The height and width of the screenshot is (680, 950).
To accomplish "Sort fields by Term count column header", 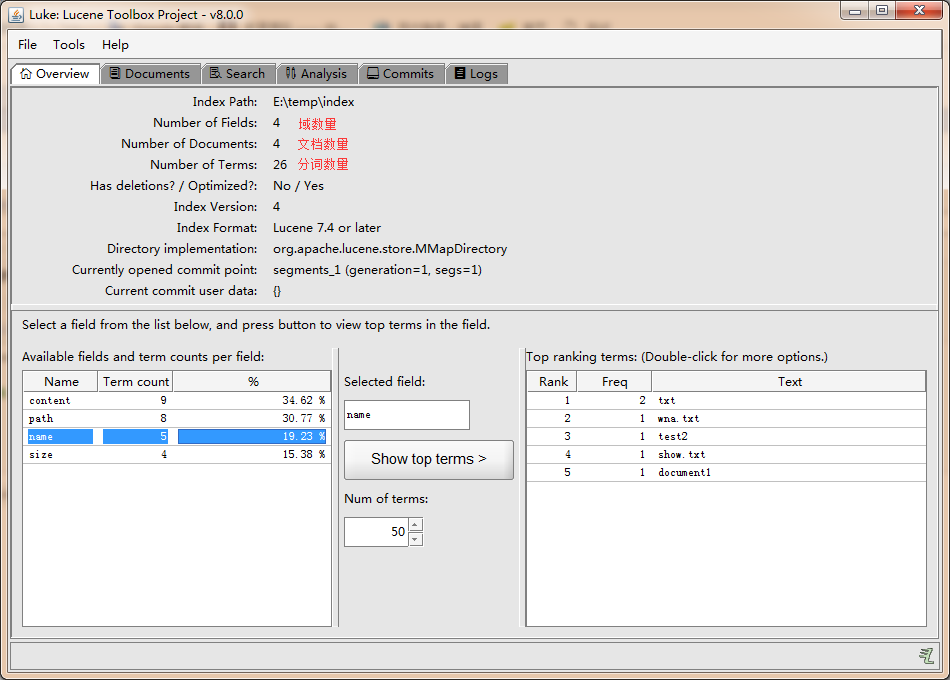I will 136,382.
